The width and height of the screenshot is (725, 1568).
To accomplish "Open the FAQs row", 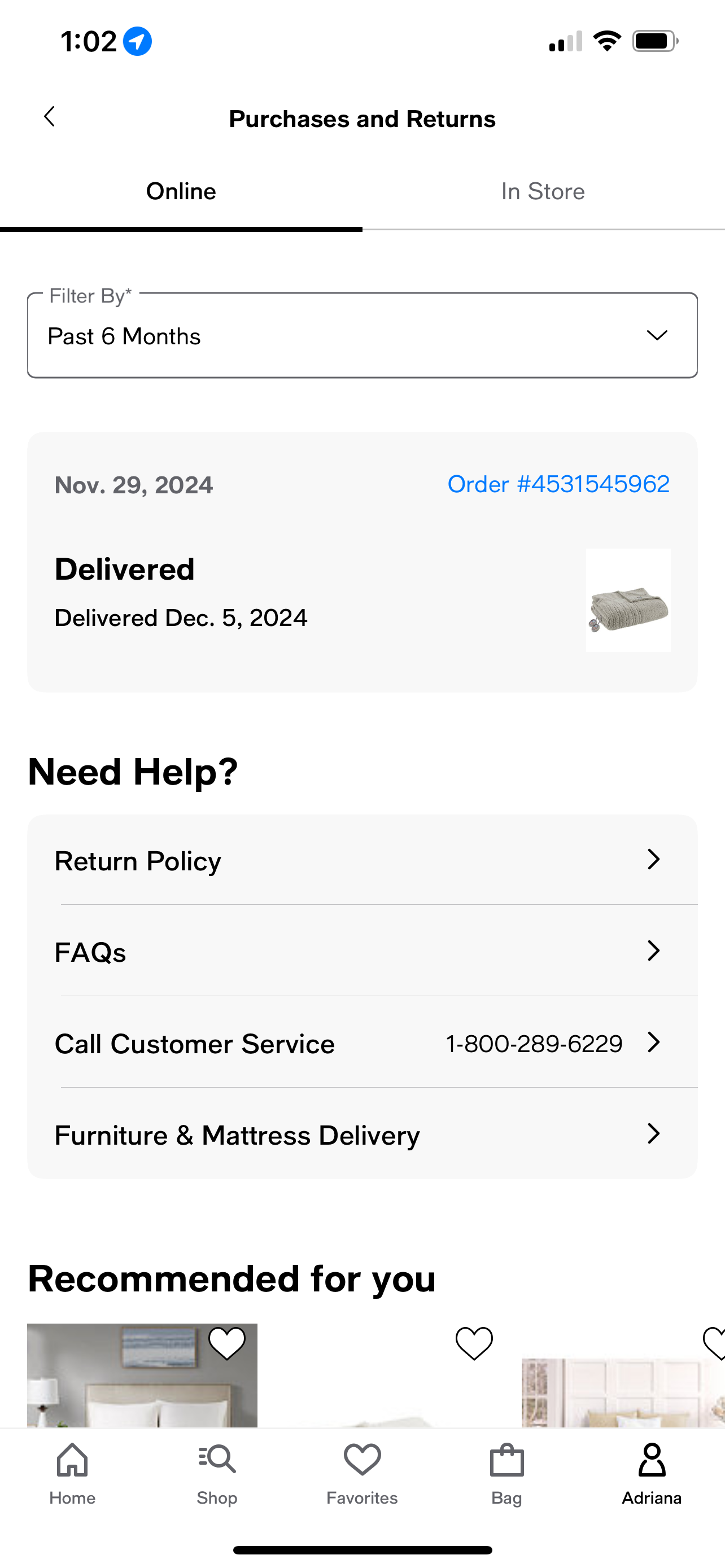I will [362, 951].
